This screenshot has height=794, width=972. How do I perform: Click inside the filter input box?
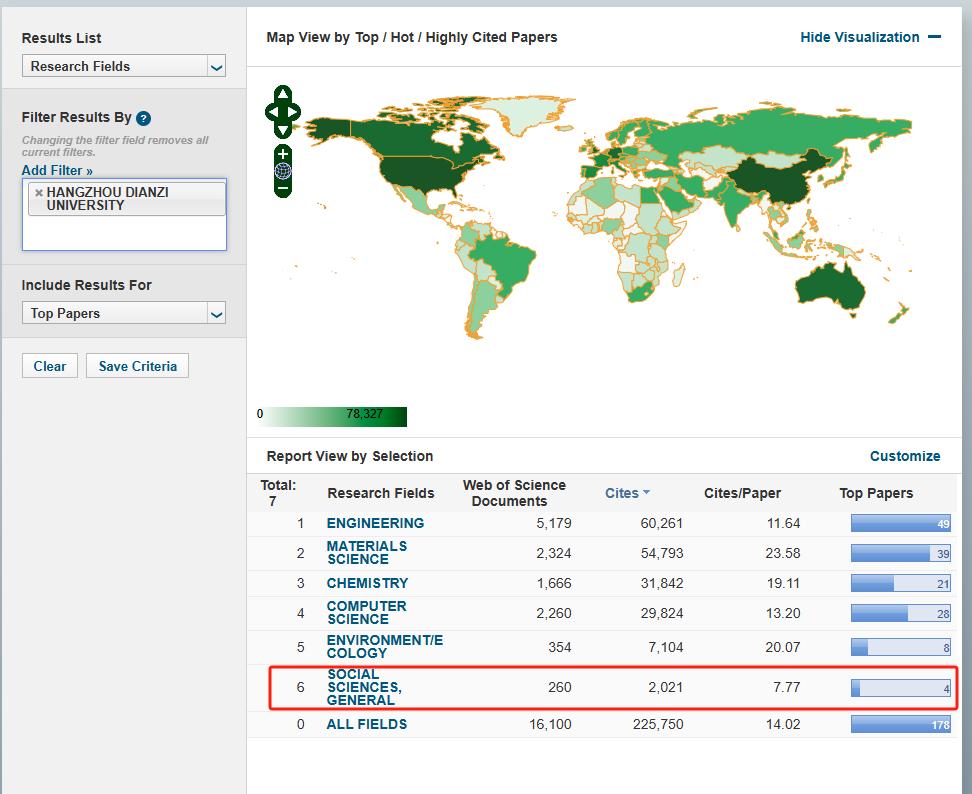click(124, 234)
